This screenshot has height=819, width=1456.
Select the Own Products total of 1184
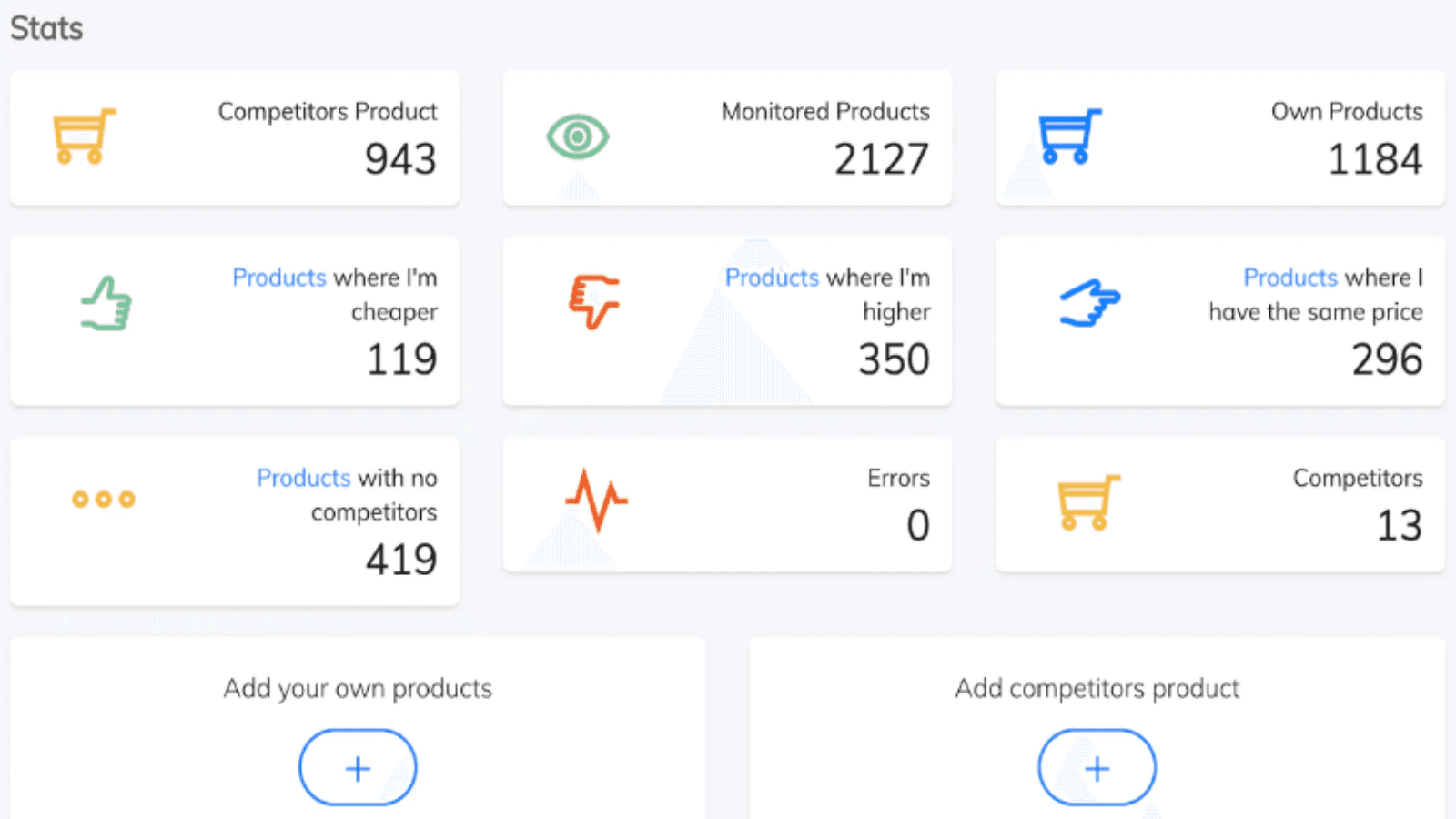(1376, 160)
